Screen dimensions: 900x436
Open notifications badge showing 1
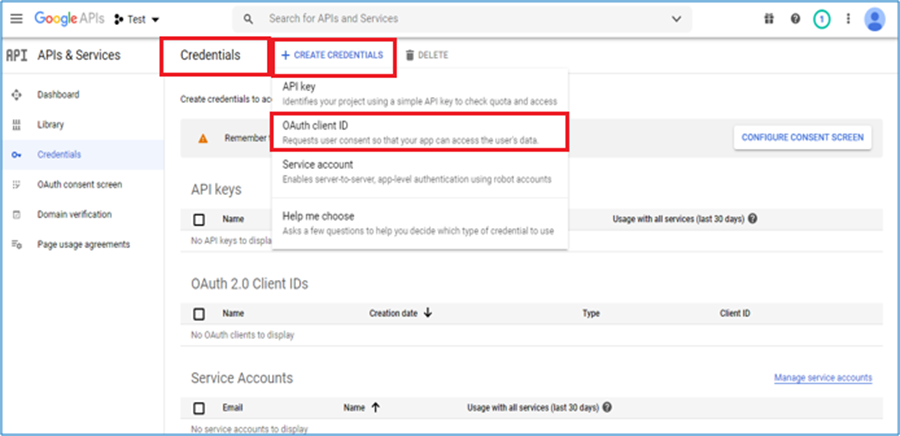click(x=821, y=19)
